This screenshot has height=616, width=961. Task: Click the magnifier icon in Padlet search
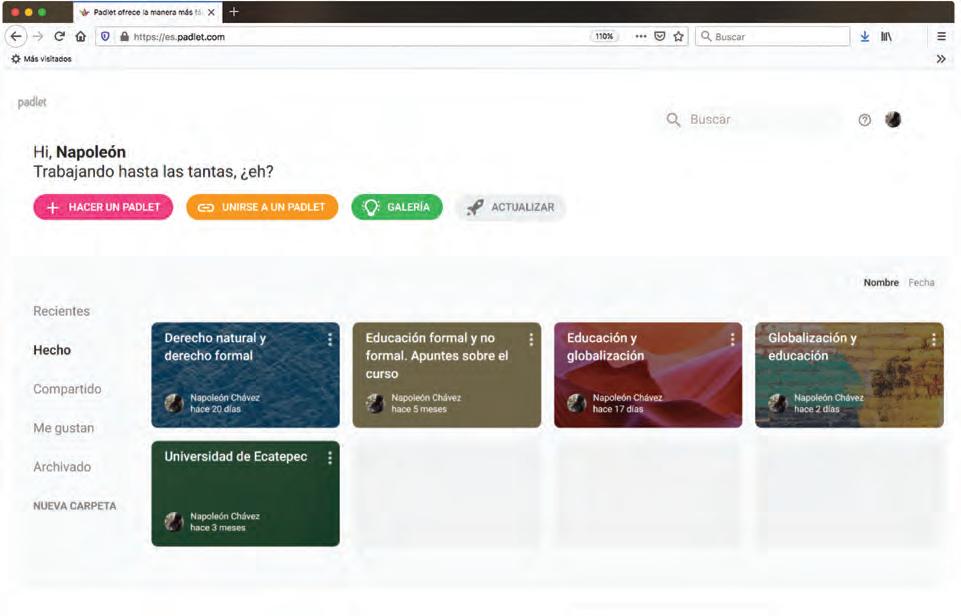[674, 120]
